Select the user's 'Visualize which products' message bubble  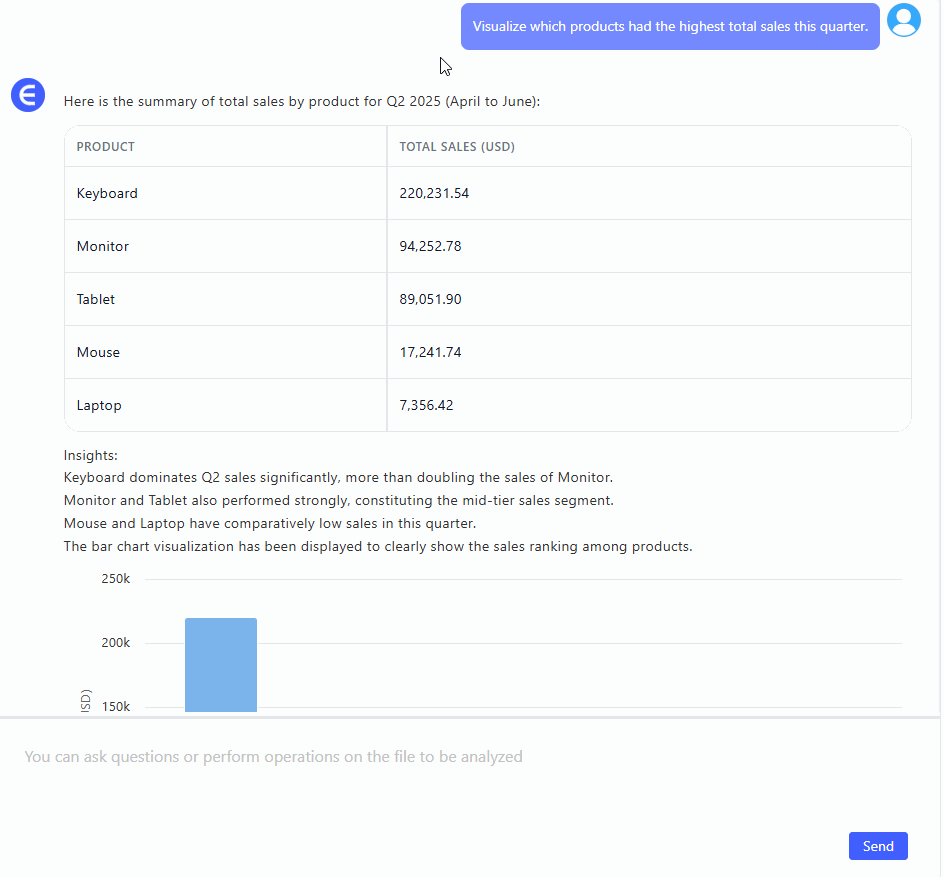click(670, 27)
